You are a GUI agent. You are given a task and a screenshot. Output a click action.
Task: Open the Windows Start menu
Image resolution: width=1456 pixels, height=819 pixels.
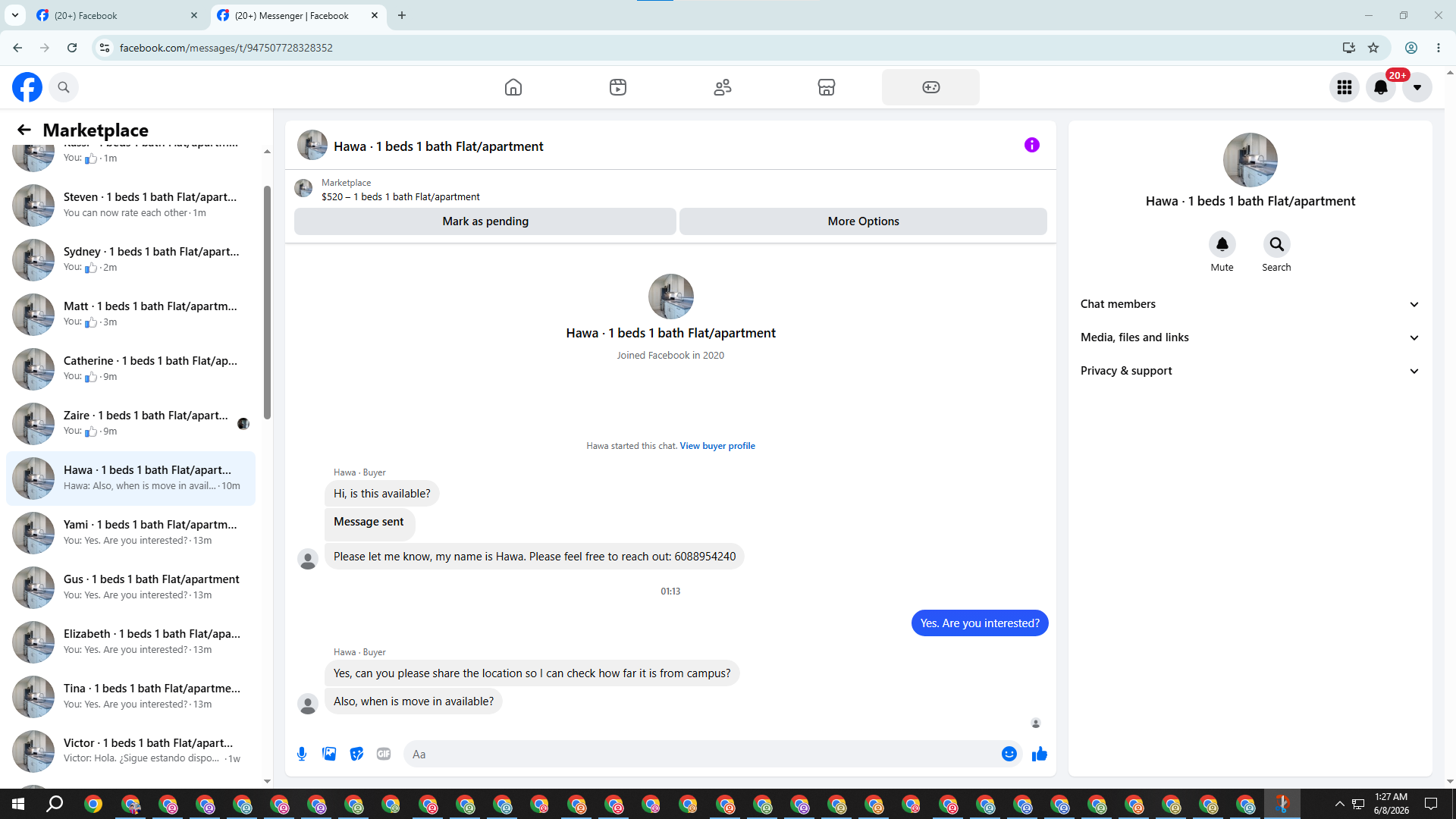[18, 804]
